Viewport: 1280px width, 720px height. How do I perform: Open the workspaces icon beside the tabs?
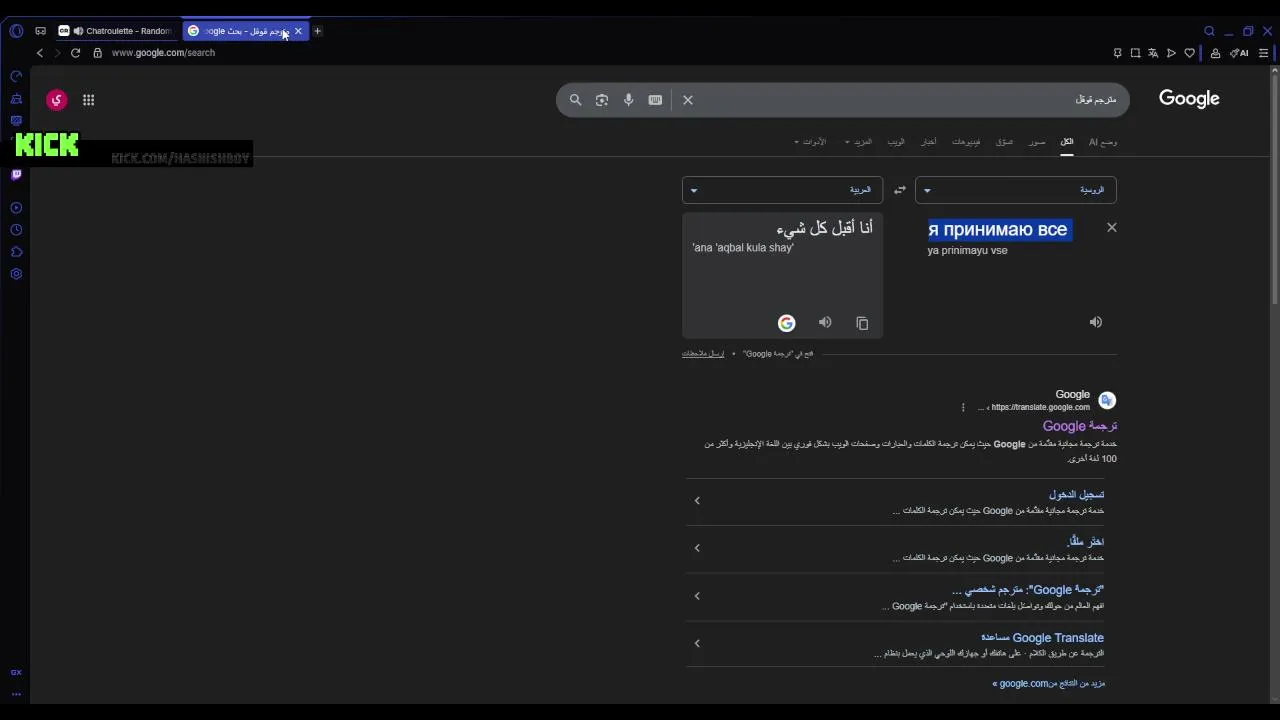click(x=40, y=31)
